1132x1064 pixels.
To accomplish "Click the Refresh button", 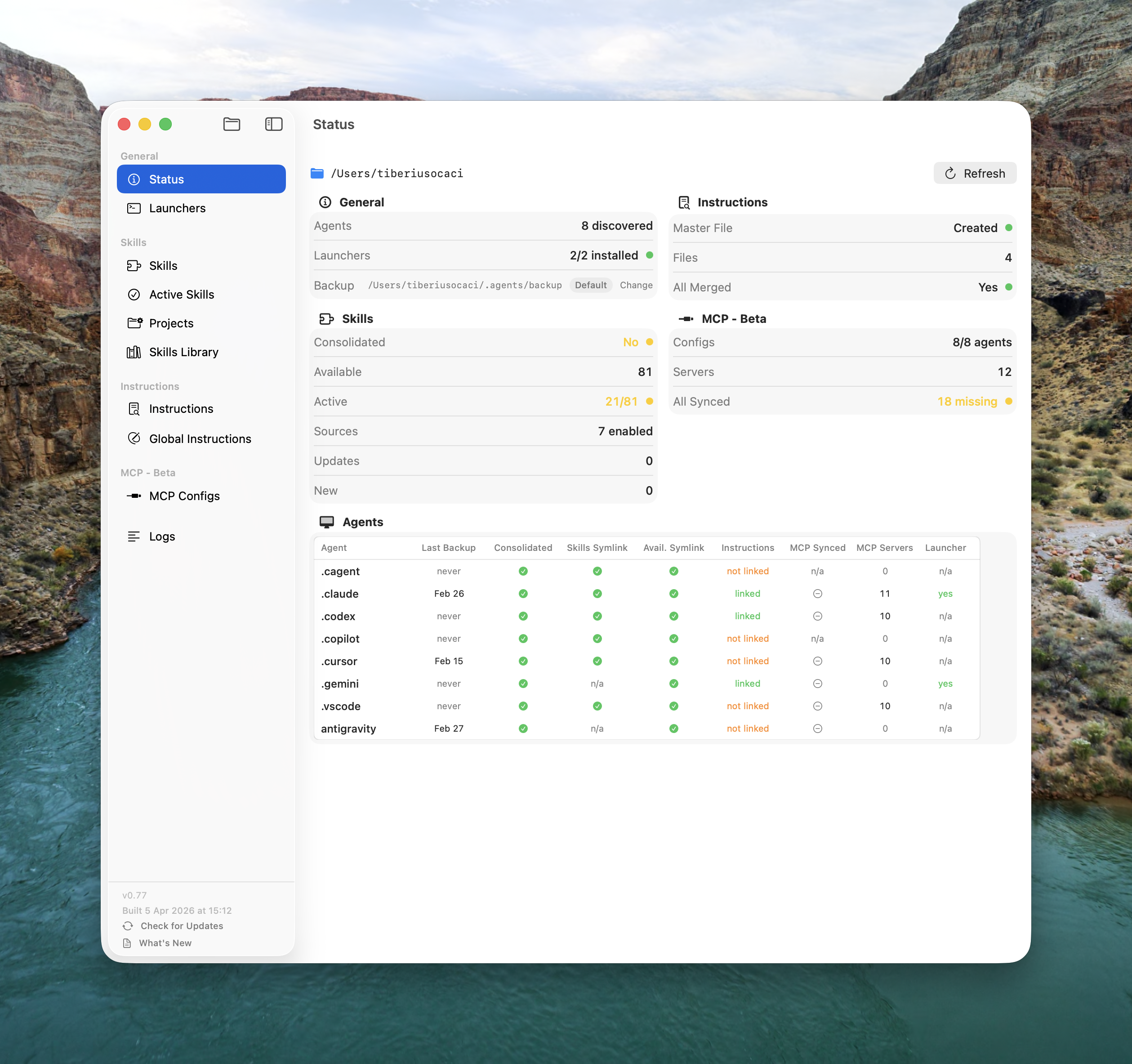I will point(975,173).
